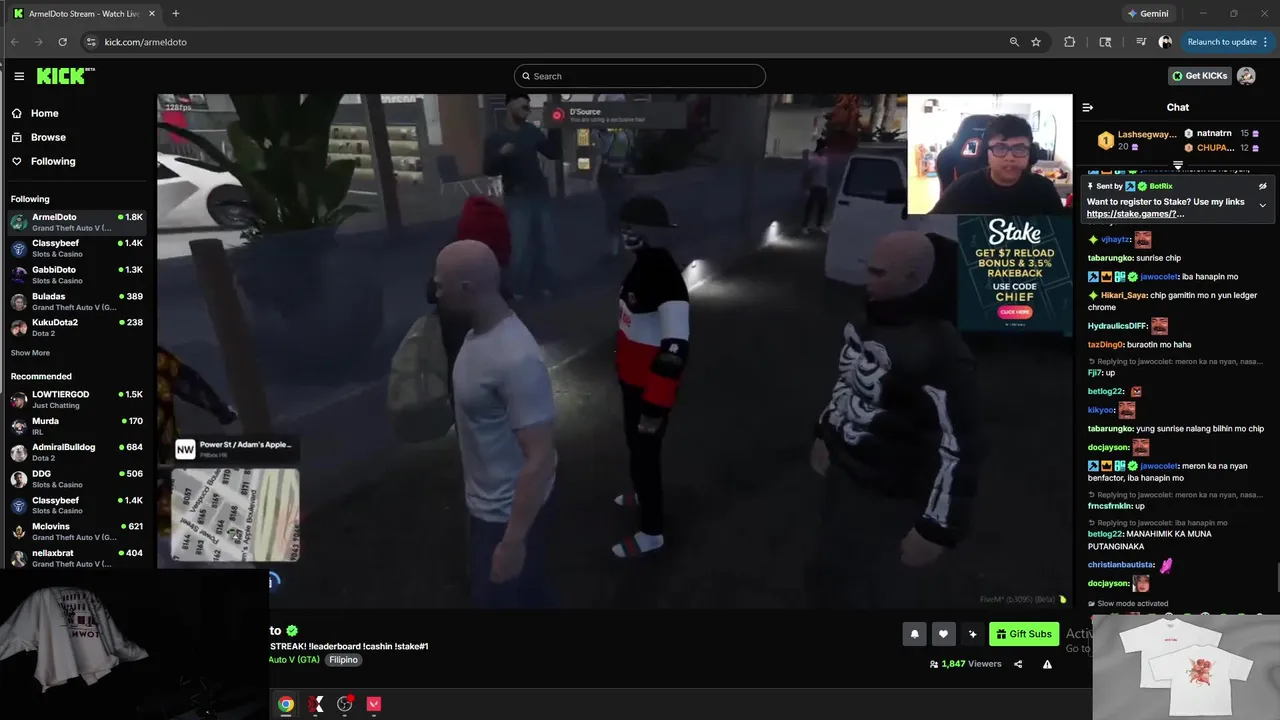The height and width of the screenshot is (720, 1280).
Task: Click the Stake ad banner on stream
Action: [1015, 274]
